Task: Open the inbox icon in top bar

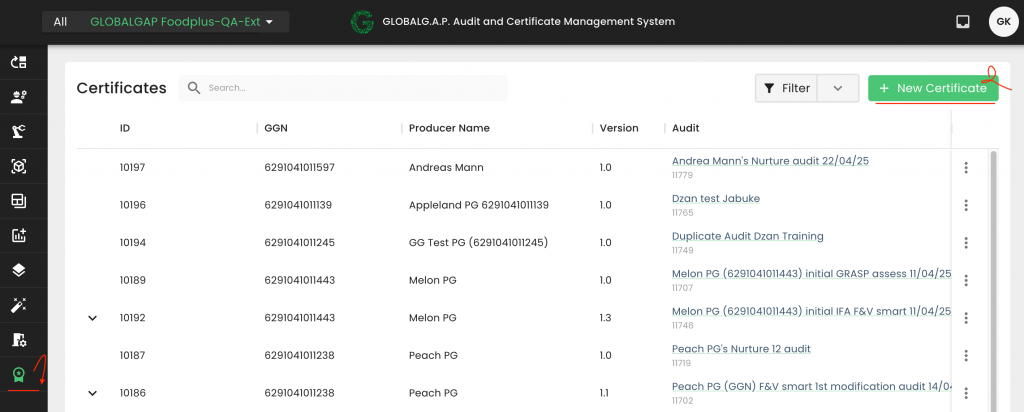Action: [x=963, y=21]
